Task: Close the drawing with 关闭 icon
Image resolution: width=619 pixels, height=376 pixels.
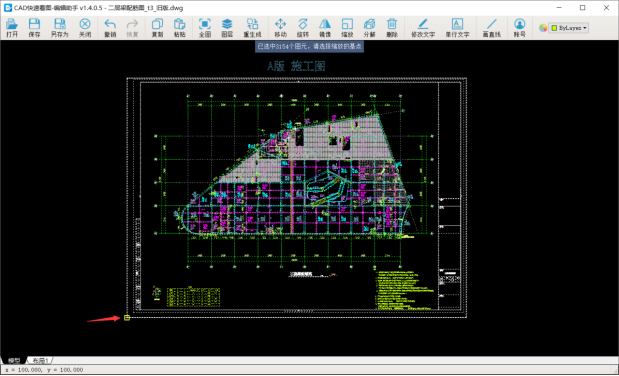Action: (85, 28)
